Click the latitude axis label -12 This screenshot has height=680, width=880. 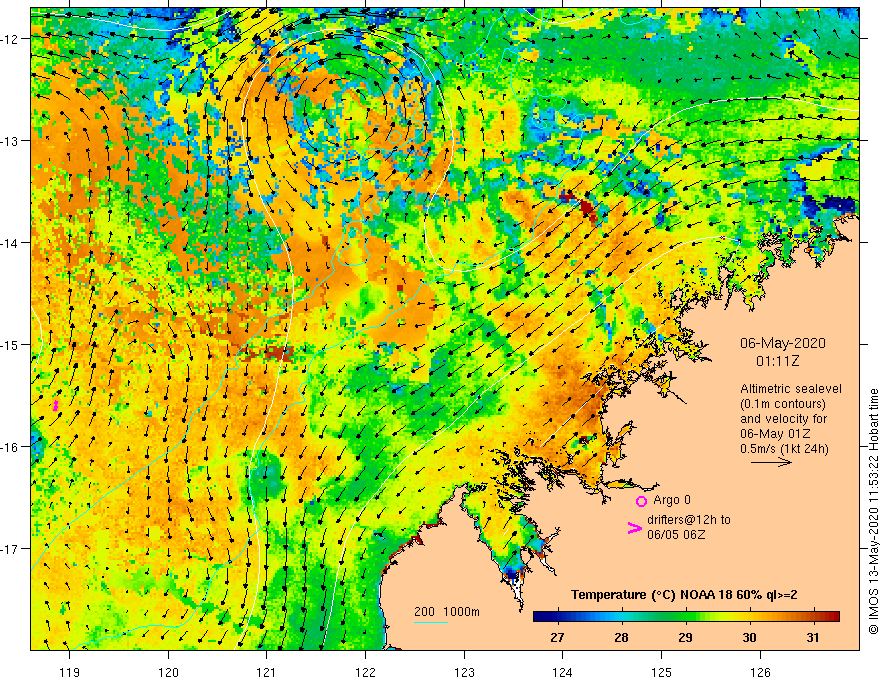pos(10,39)
